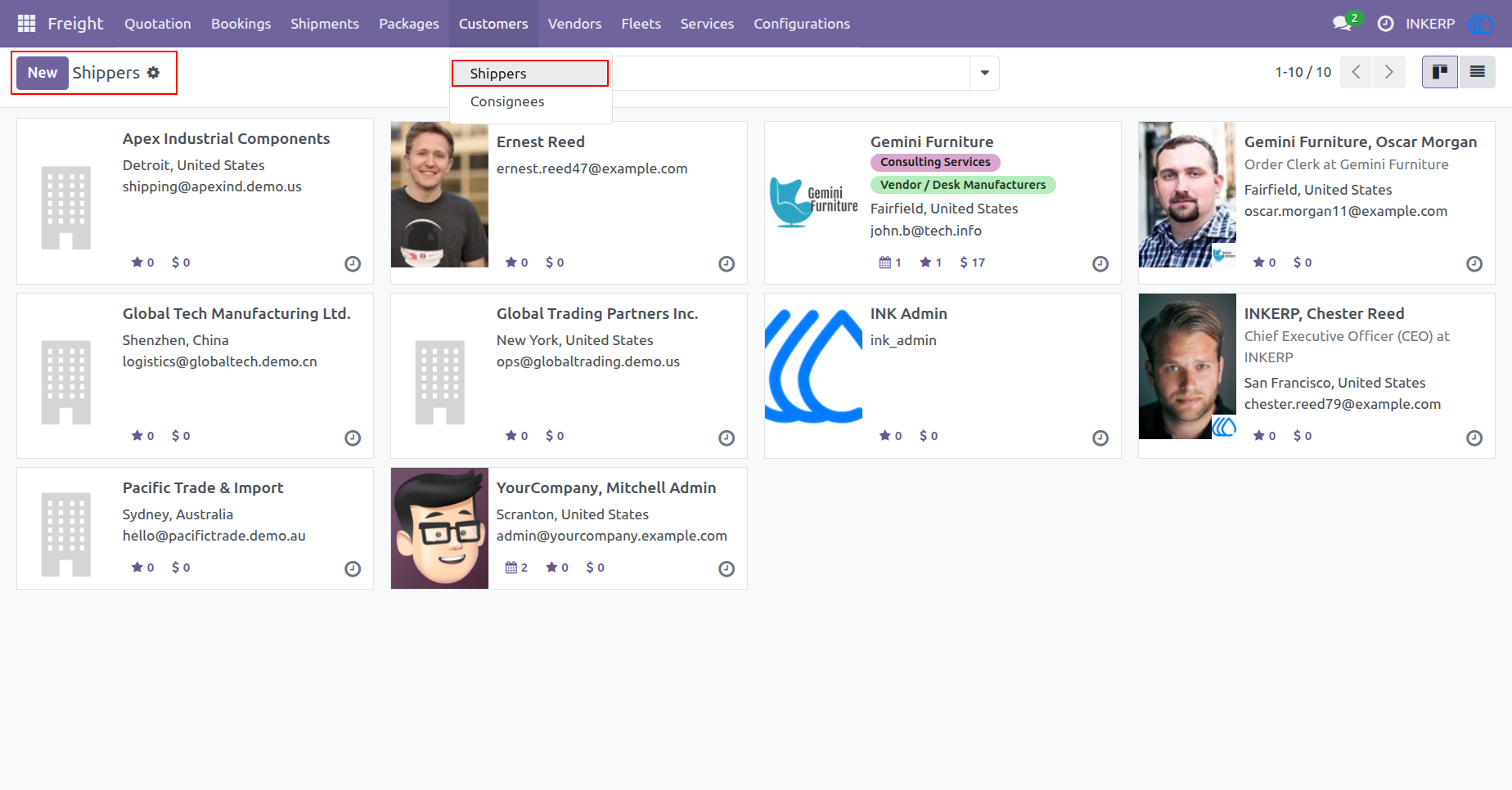Go to previous page of records
The image size is (1512, 790).
(1357, 72)
